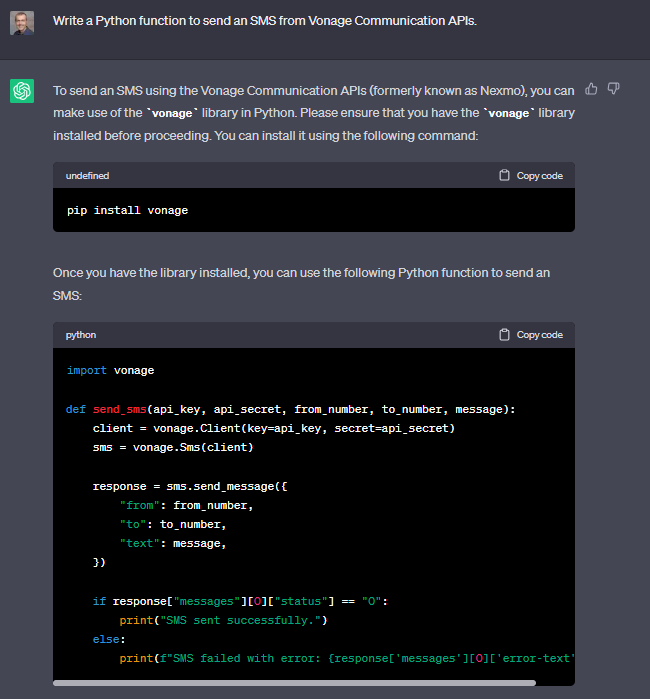
Task: Click the first inline `vonage` code term
Action: pyautogui.click(x=172, y=113)
